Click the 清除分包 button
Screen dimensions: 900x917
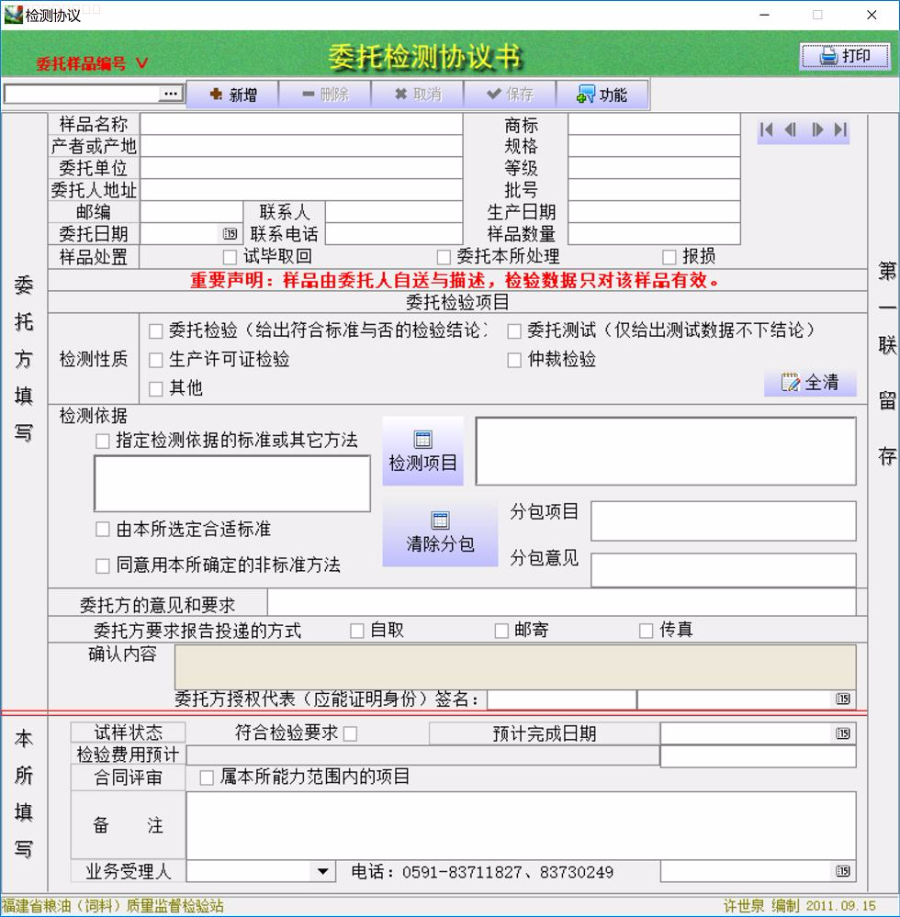[x=440, y=532]
